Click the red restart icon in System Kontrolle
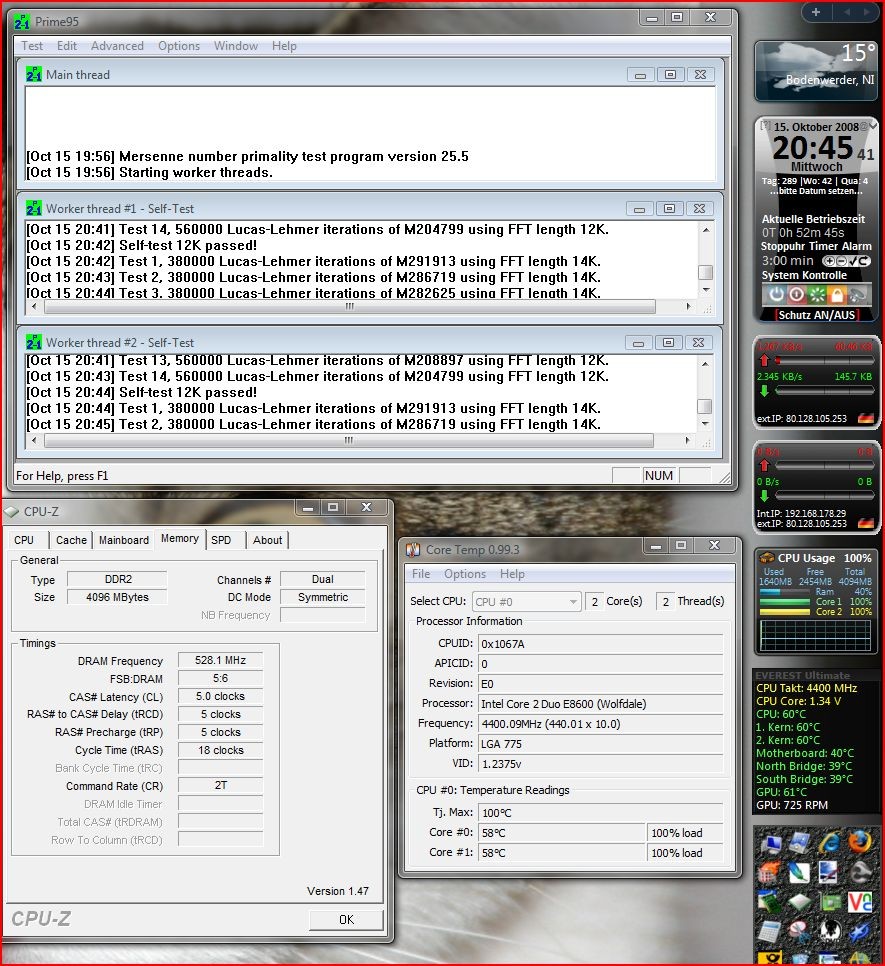885x966 pixels. click(797, 294)
